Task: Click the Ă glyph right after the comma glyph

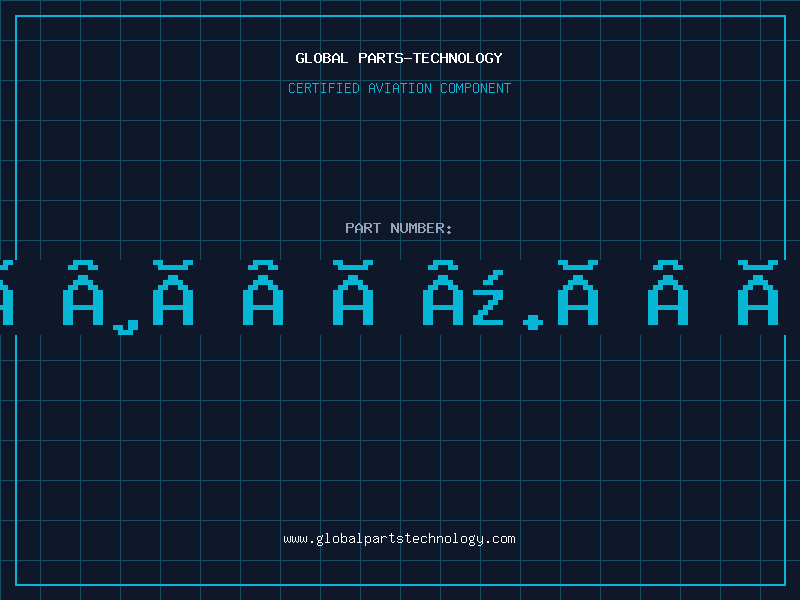Action: pos(173,293)
